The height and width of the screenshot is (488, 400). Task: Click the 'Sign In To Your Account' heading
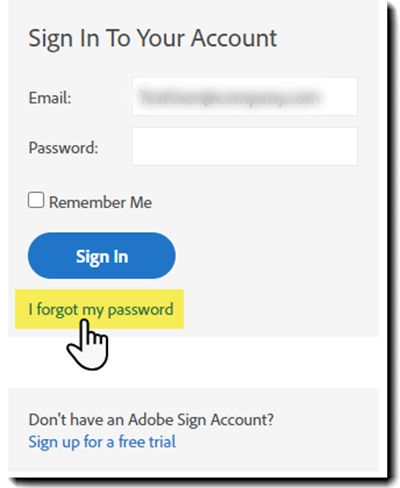[153, 38]
